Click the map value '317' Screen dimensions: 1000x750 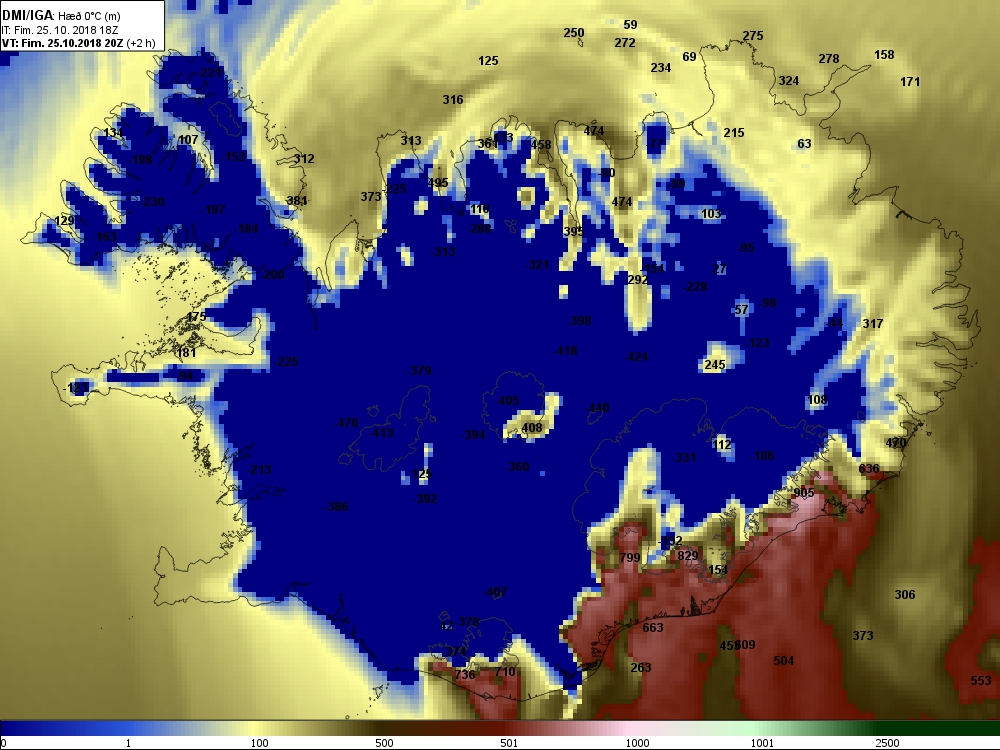point(872,323)
